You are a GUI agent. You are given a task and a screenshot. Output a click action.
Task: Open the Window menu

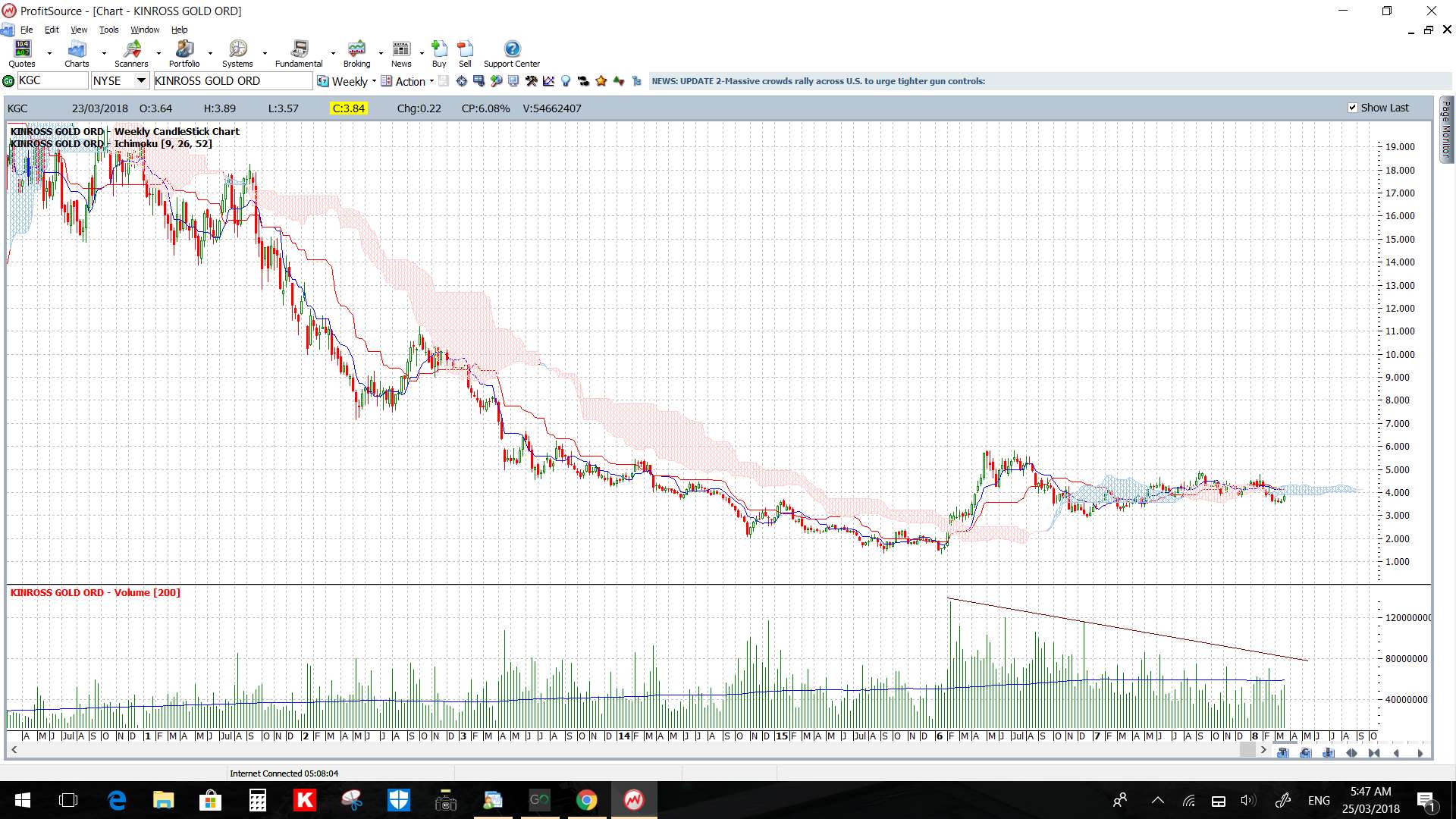pyautogui.click(x=145, y=30)
